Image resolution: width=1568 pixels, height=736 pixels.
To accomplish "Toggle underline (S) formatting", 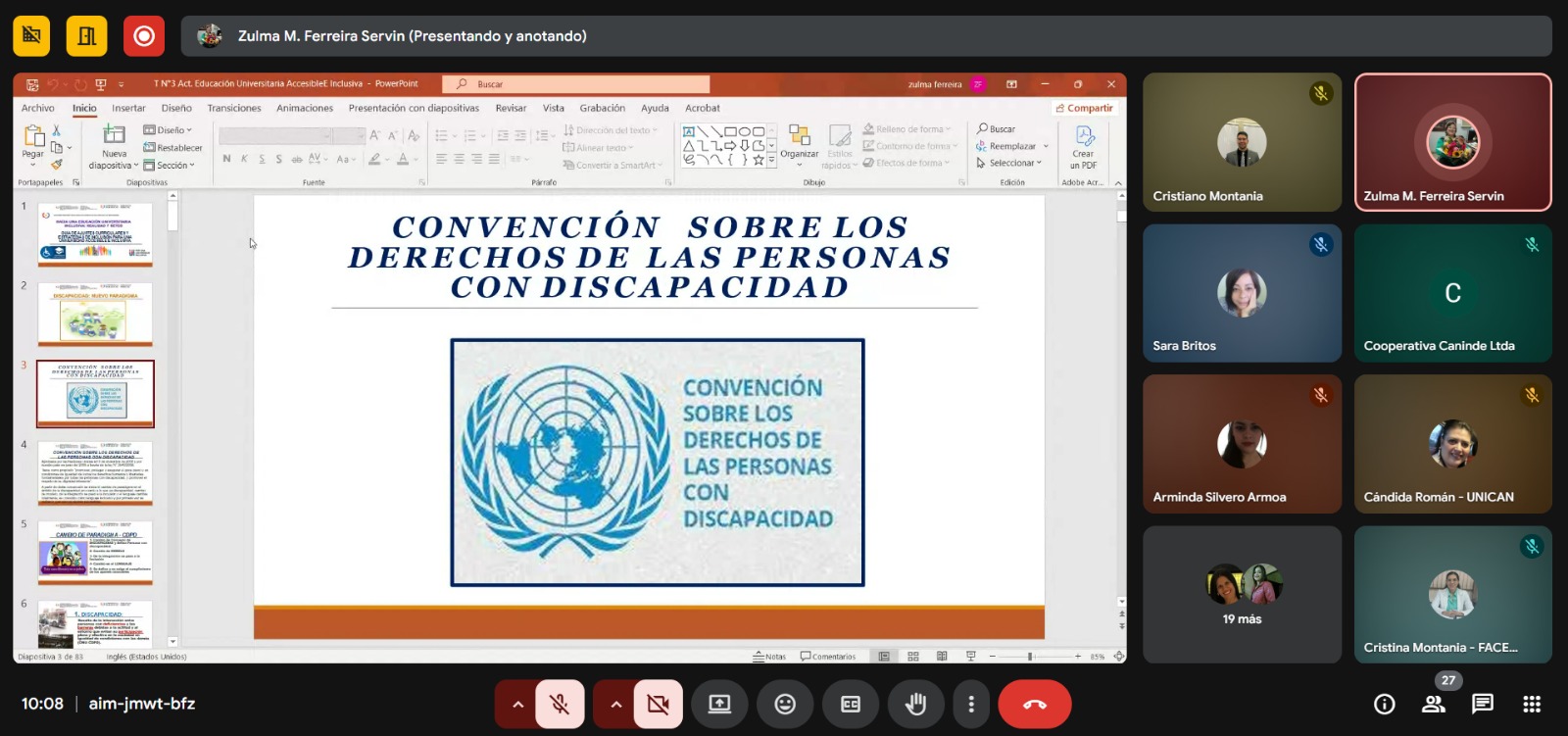I will click(x=262, y=159).
